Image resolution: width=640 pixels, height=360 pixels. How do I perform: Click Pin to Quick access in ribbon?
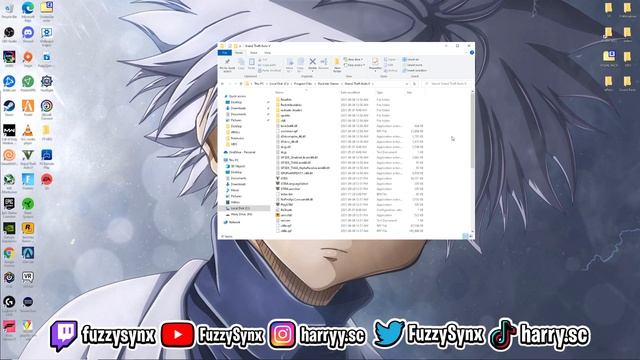[227, 65]
